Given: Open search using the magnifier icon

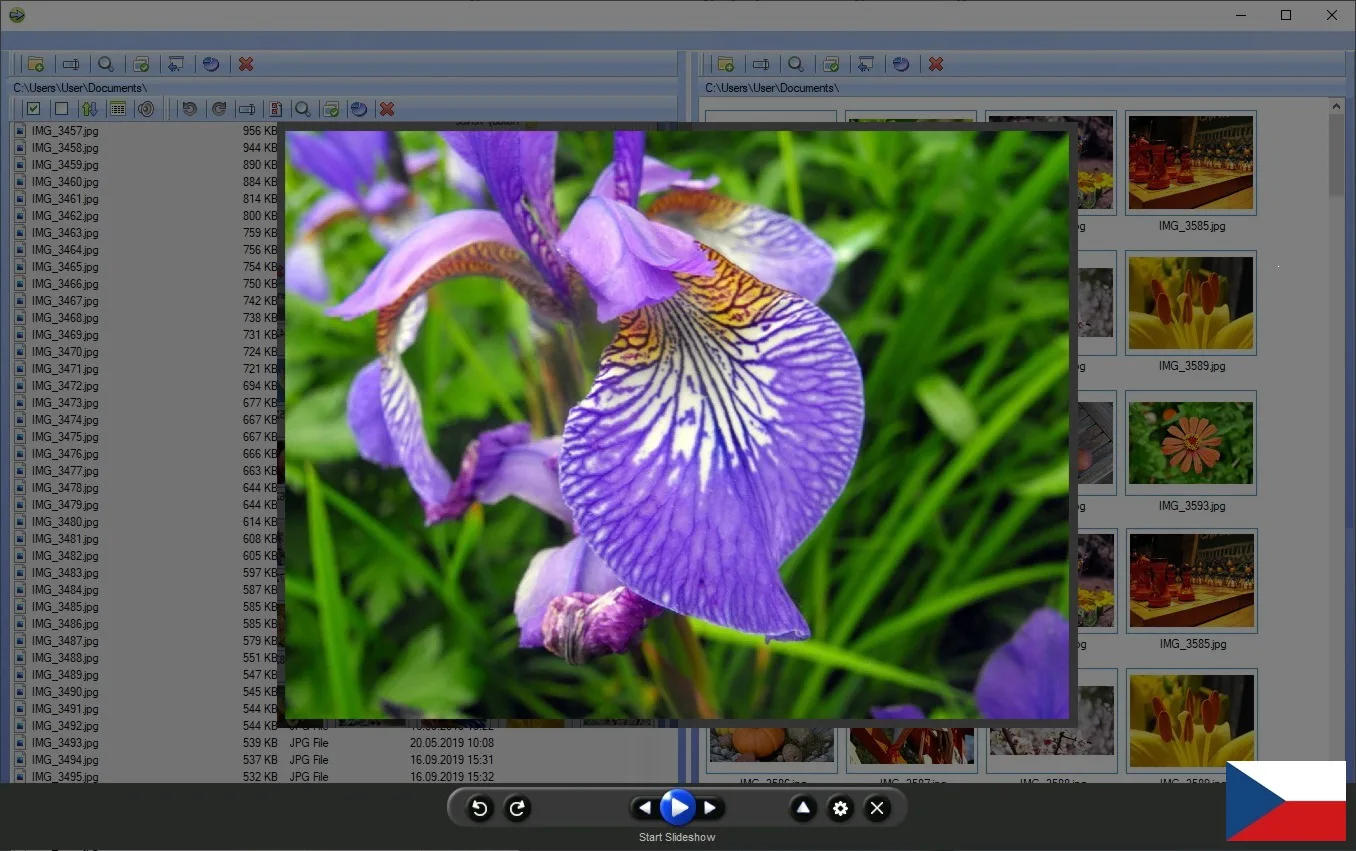Looking at the screenshot, I should pos(106,63).
